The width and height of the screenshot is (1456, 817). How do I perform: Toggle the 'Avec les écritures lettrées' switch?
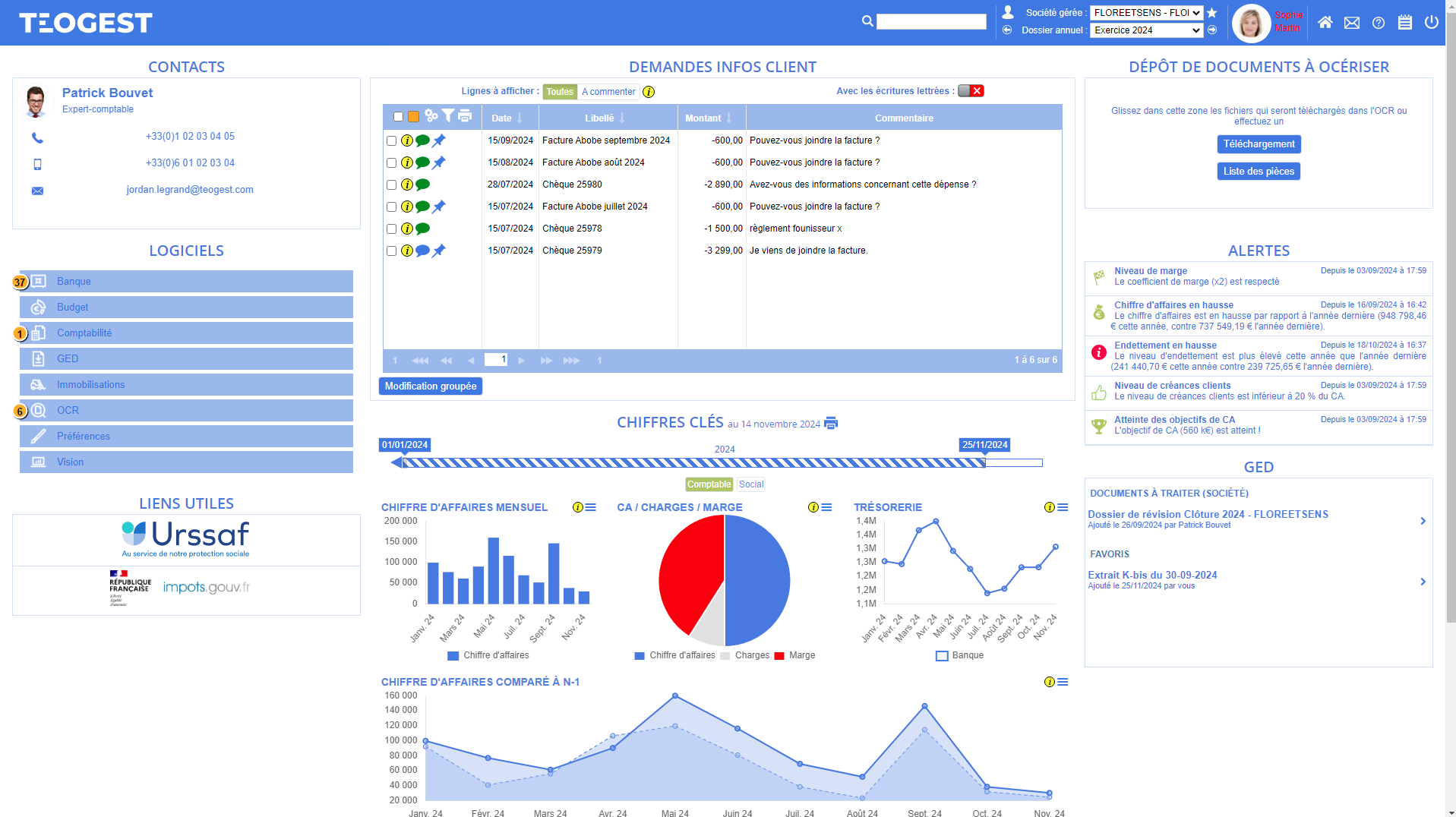pyautogui.click(x=970, y=91)
